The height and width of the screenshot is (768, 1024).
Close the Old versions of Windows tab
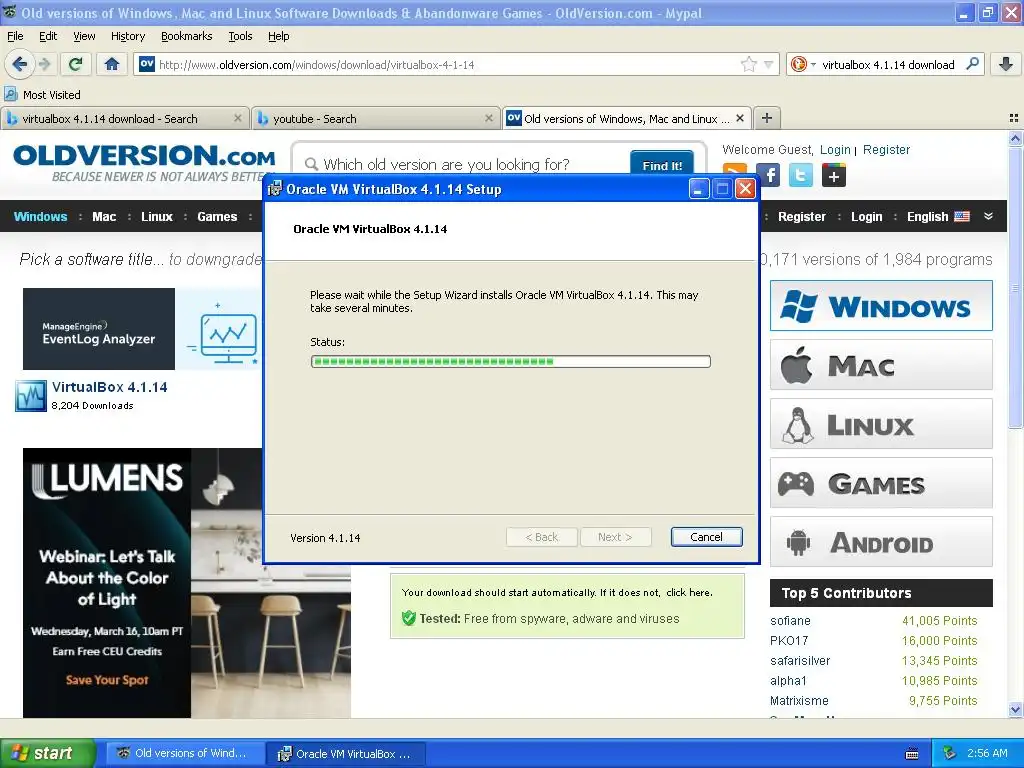coord(740,118)
